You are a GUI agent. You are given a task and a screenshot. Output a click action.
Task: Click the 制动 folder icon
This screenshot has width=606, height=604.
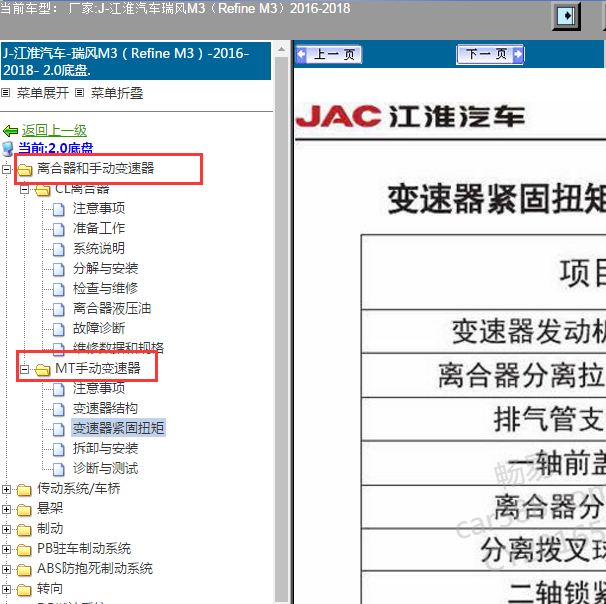[x=24, y=530]
